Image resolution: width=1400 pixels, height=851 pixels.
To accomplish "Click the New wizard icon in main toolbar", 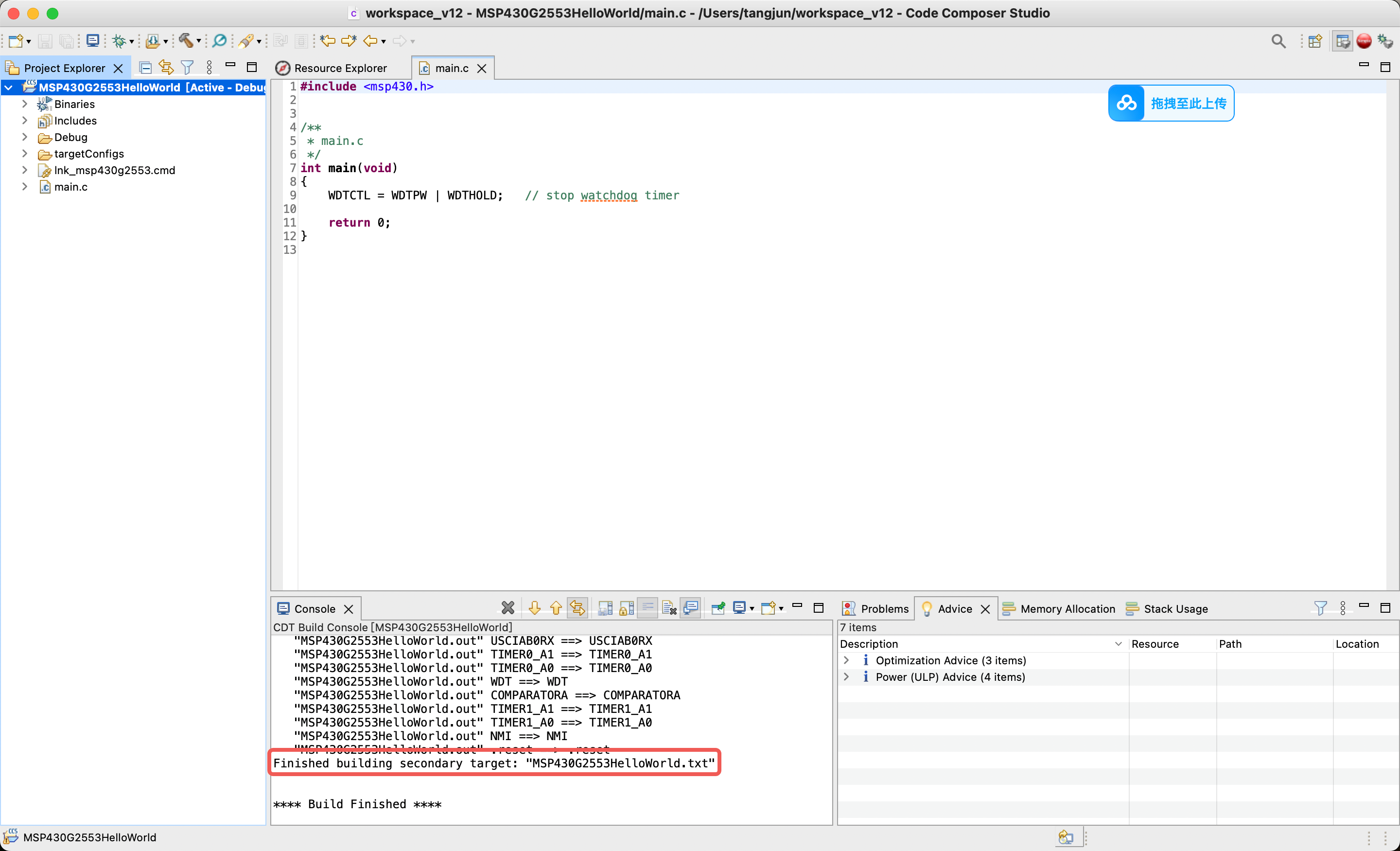I will (x=16, y=41).
